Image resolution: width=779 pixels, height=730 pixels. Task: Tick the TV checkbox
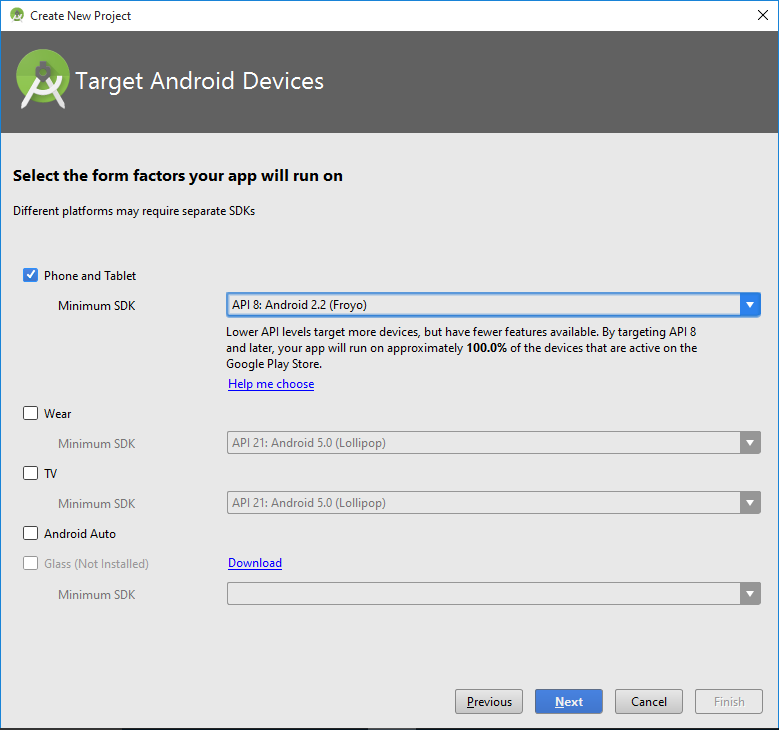31,473
